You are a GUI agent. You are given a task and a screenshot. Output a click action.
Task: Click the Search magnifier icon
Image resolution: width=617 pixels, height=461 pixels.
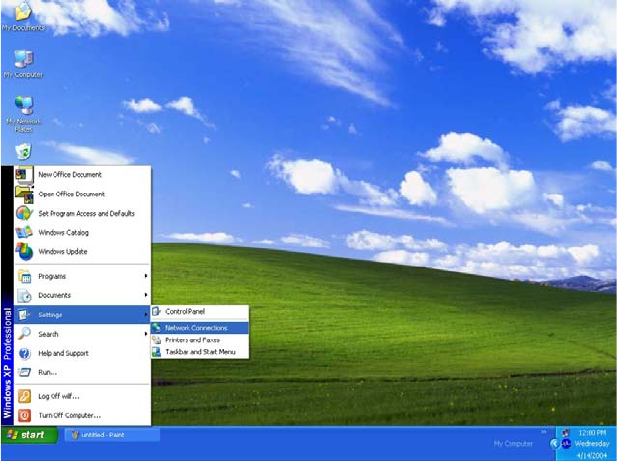pyautogui.click(x=24, y=334)
